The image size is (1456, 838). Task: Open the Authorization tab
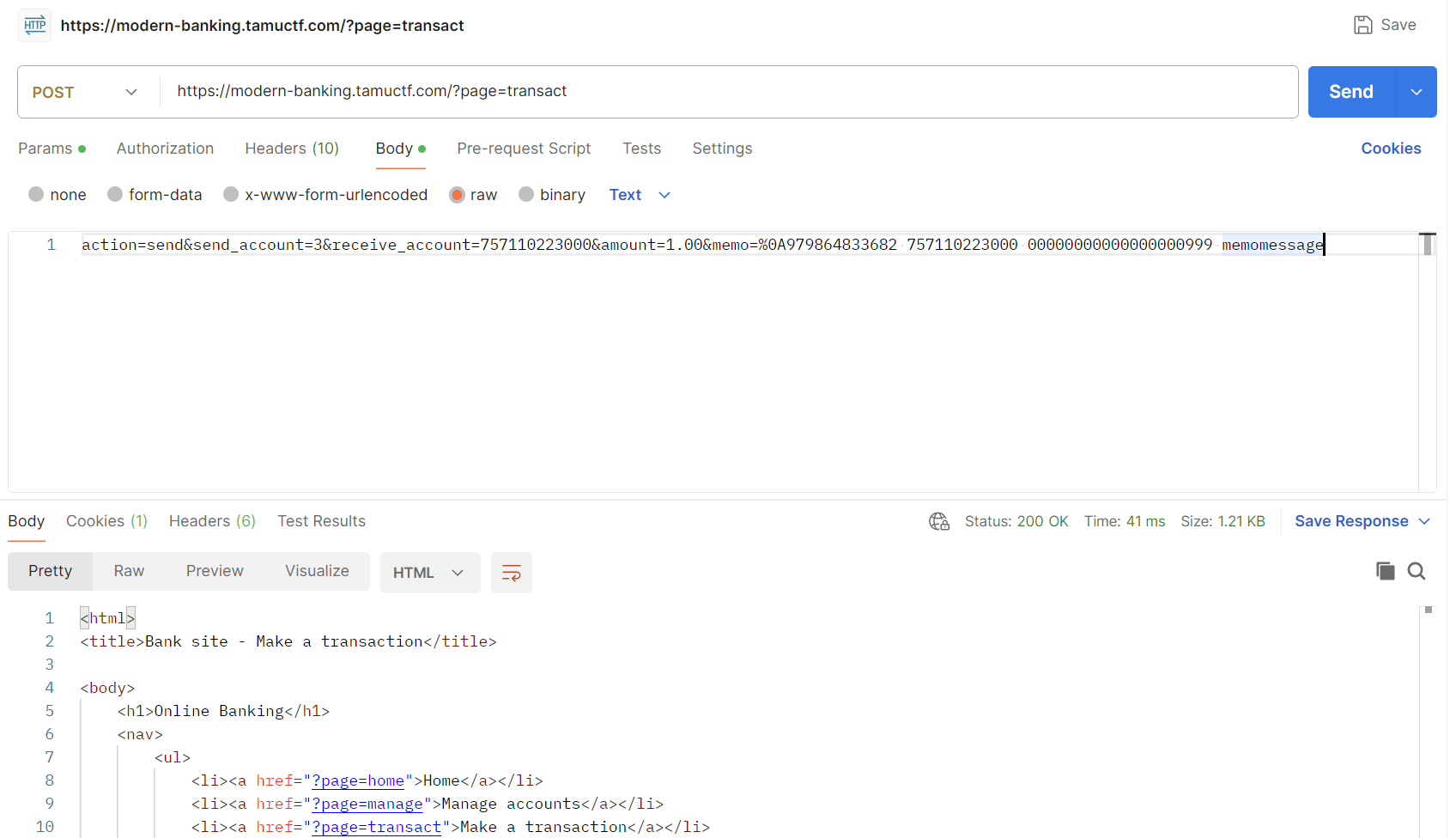[x=165, y=149]
